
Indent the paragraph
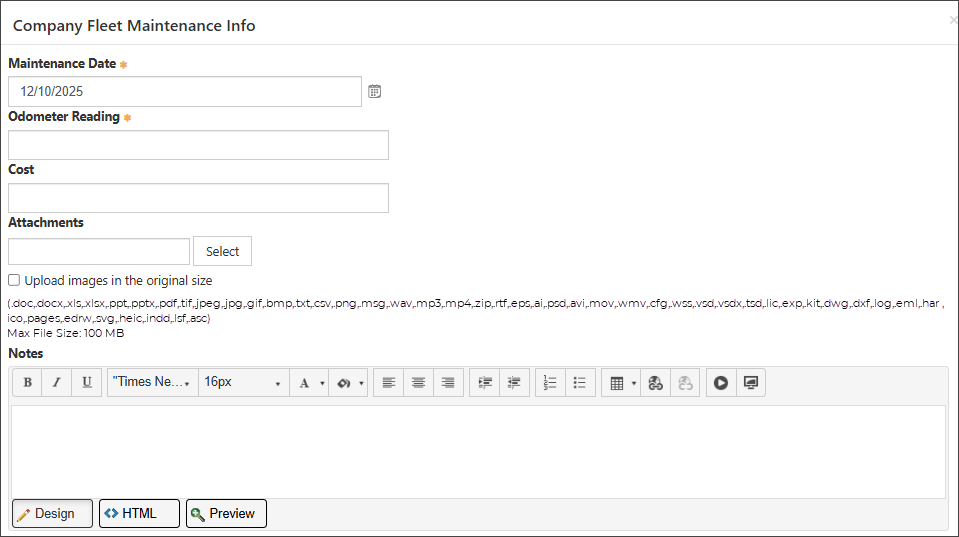pos(484,383)
